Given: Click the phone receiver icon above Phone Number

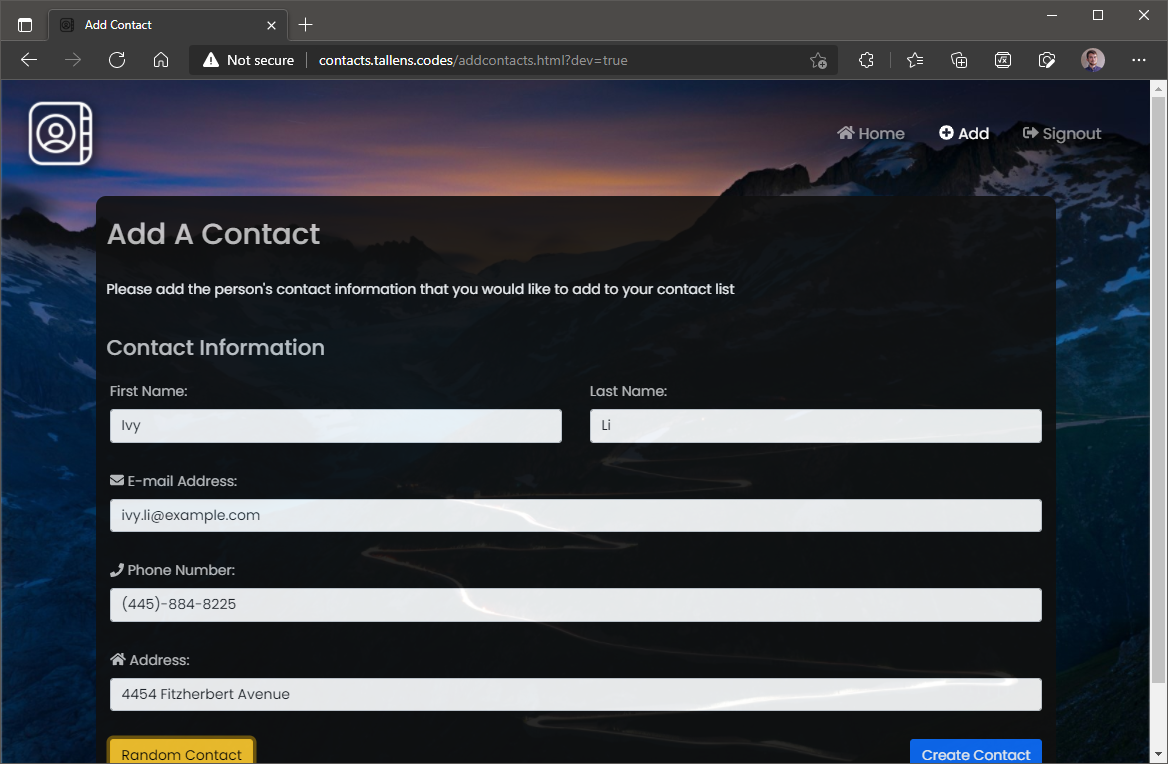Looking at the screenshot, I should click(117, 569).
